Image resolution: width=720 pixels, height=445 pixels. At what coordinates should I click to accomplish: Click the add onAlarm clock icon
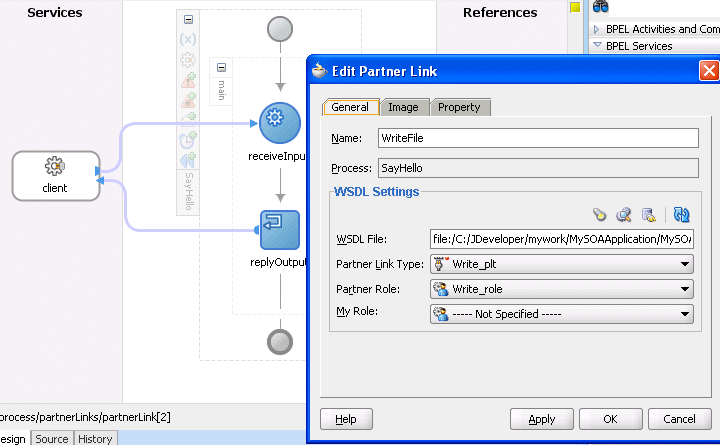(188, 140)
